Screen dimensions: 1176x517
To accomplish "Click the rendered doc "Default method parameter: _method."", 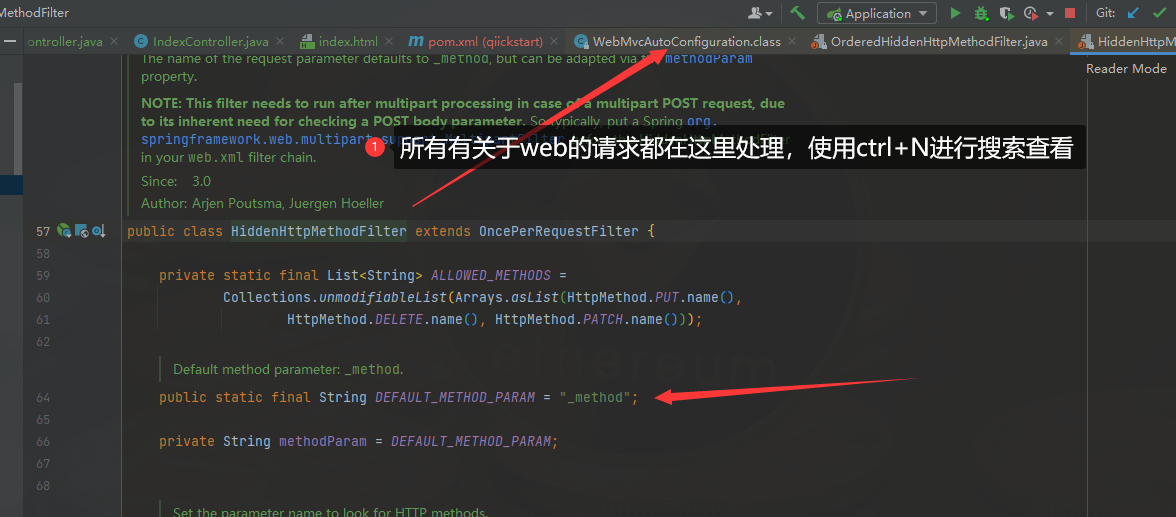I will [x=288, y=369].
